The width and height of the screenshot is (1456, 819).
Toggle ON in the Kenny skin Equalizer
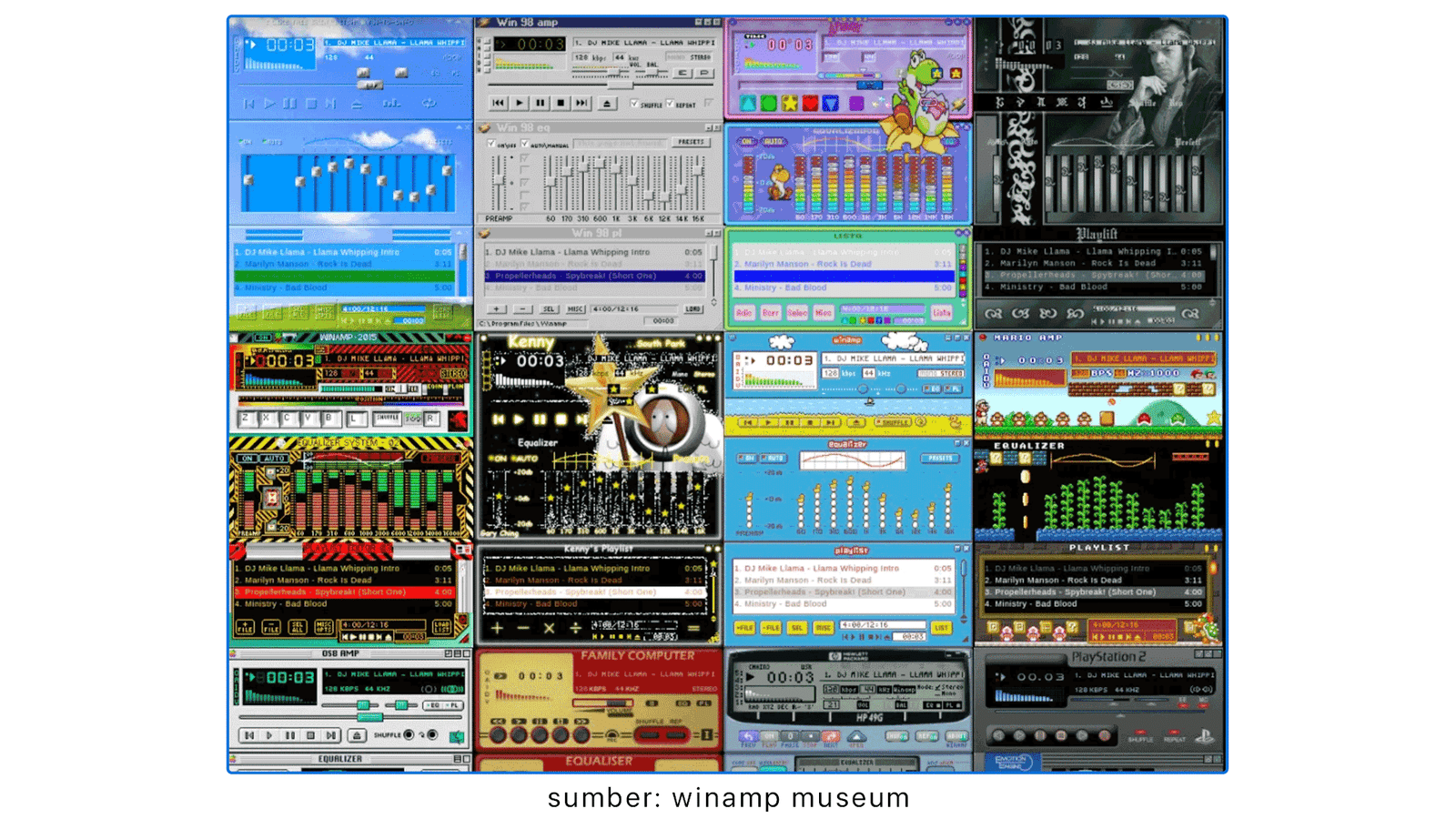[x=498, y=459]
